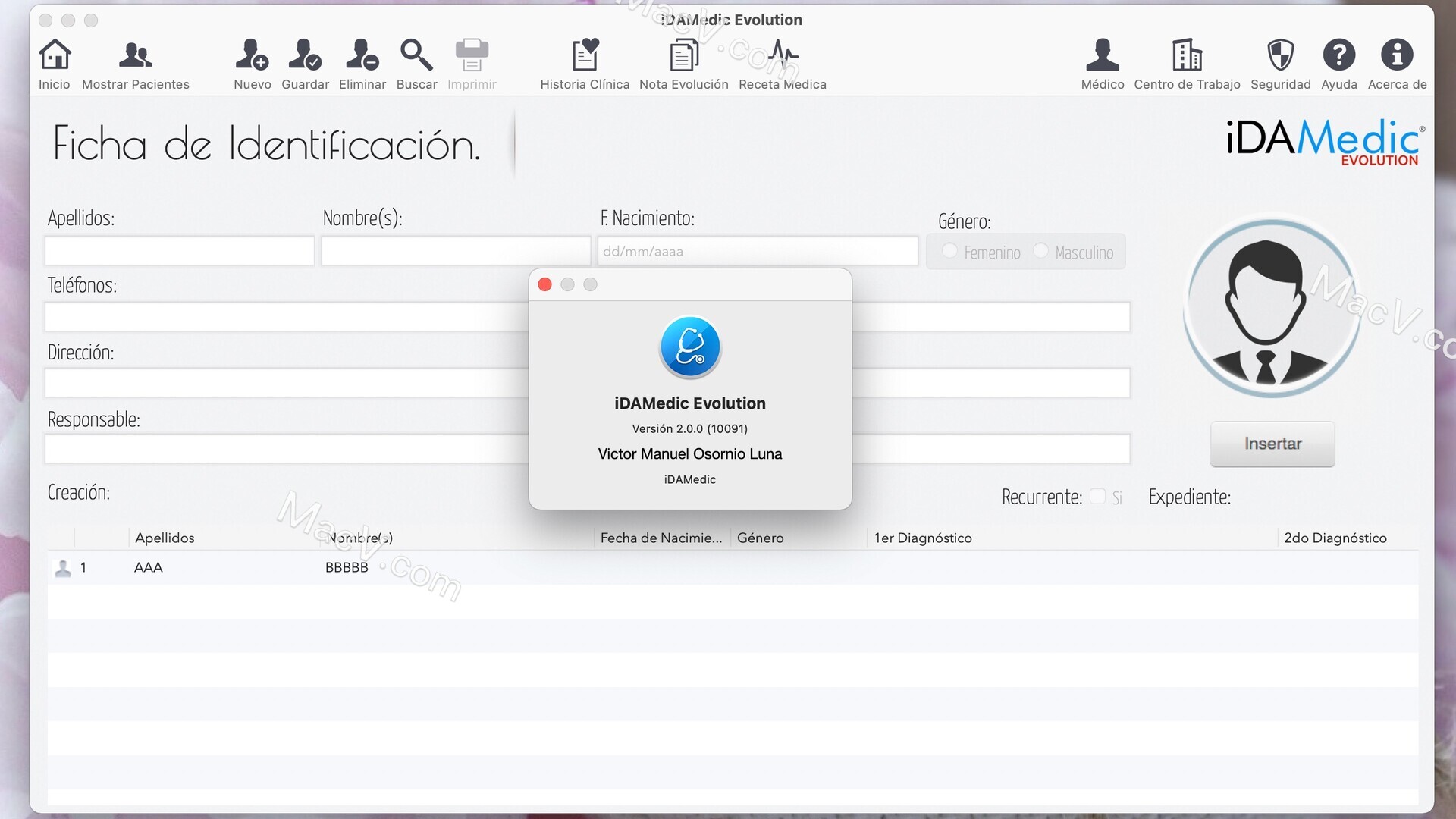This screenshot has width=1456, height=819.
Task: Save the record with Guardar
Action: tap(306, 64)
